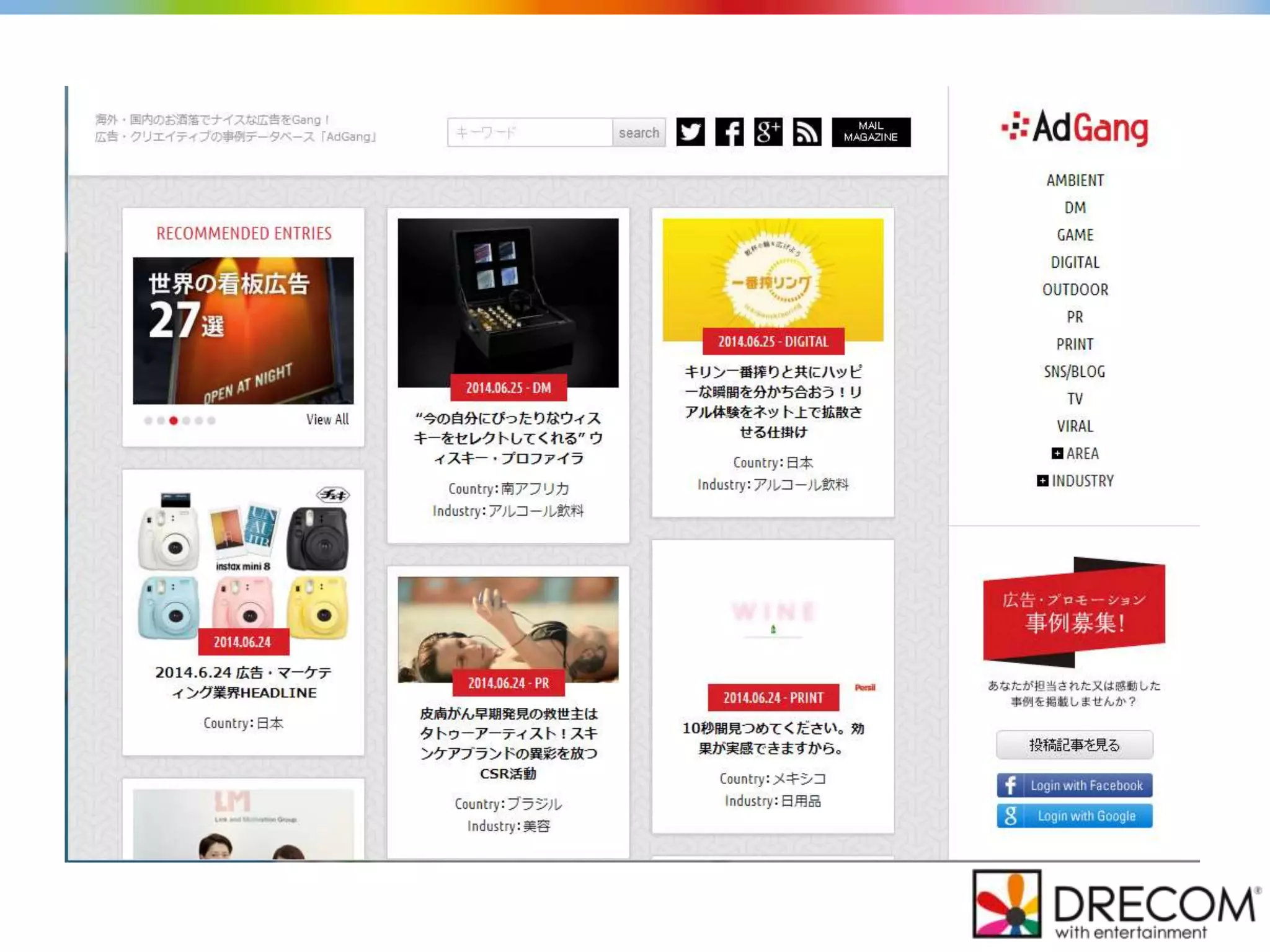
Task: Click the Facebook icon in header
Action: click(729, 132)
